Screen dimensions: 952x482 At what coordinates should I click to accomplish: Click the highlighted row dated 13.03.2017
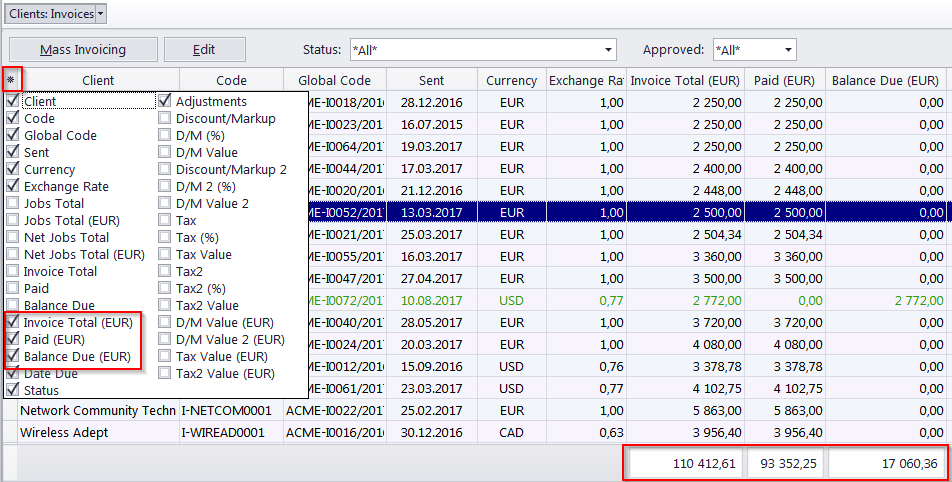point(628,212)
